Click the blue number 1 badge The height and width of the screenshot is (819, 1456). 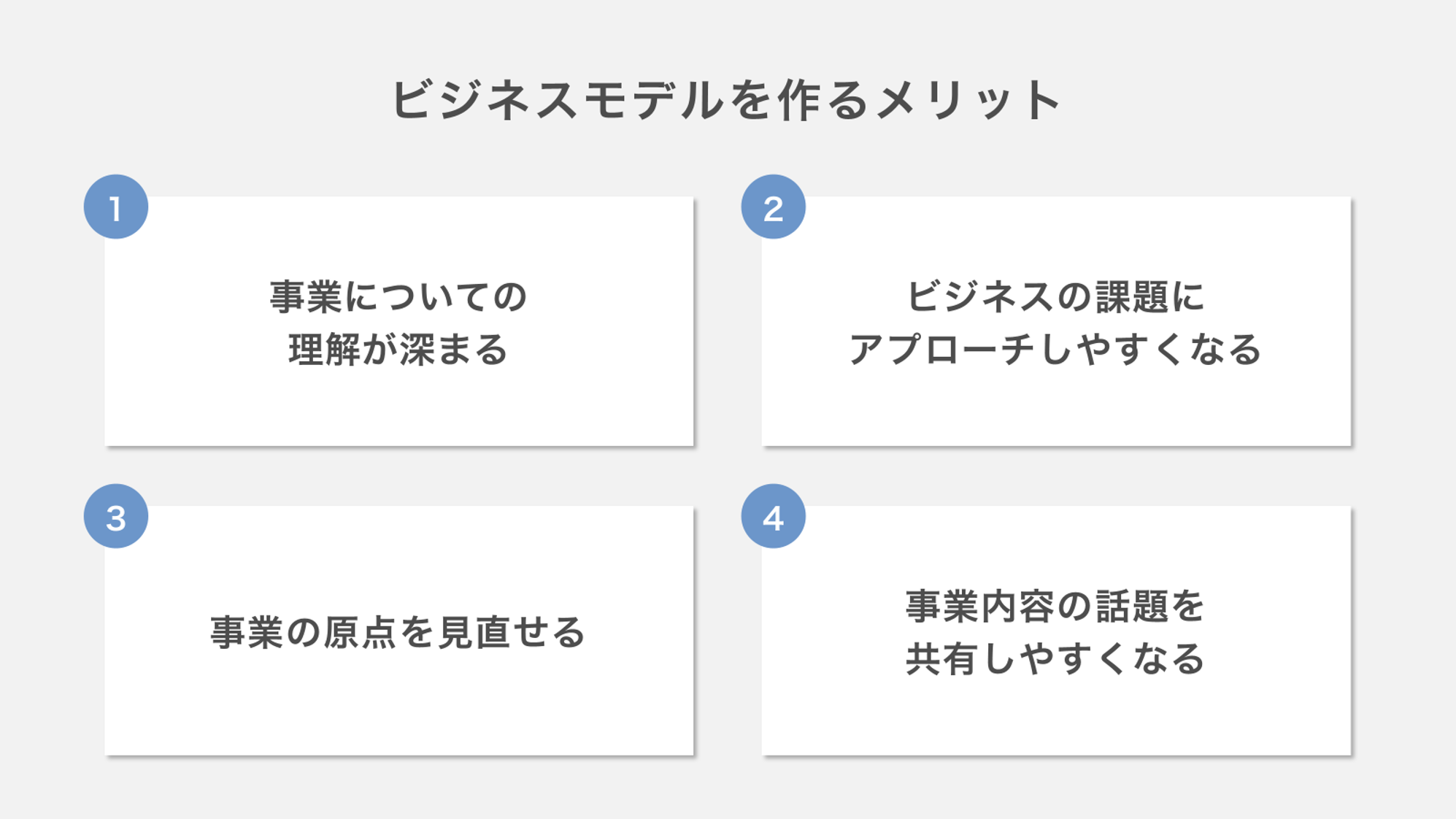(116, 207)
